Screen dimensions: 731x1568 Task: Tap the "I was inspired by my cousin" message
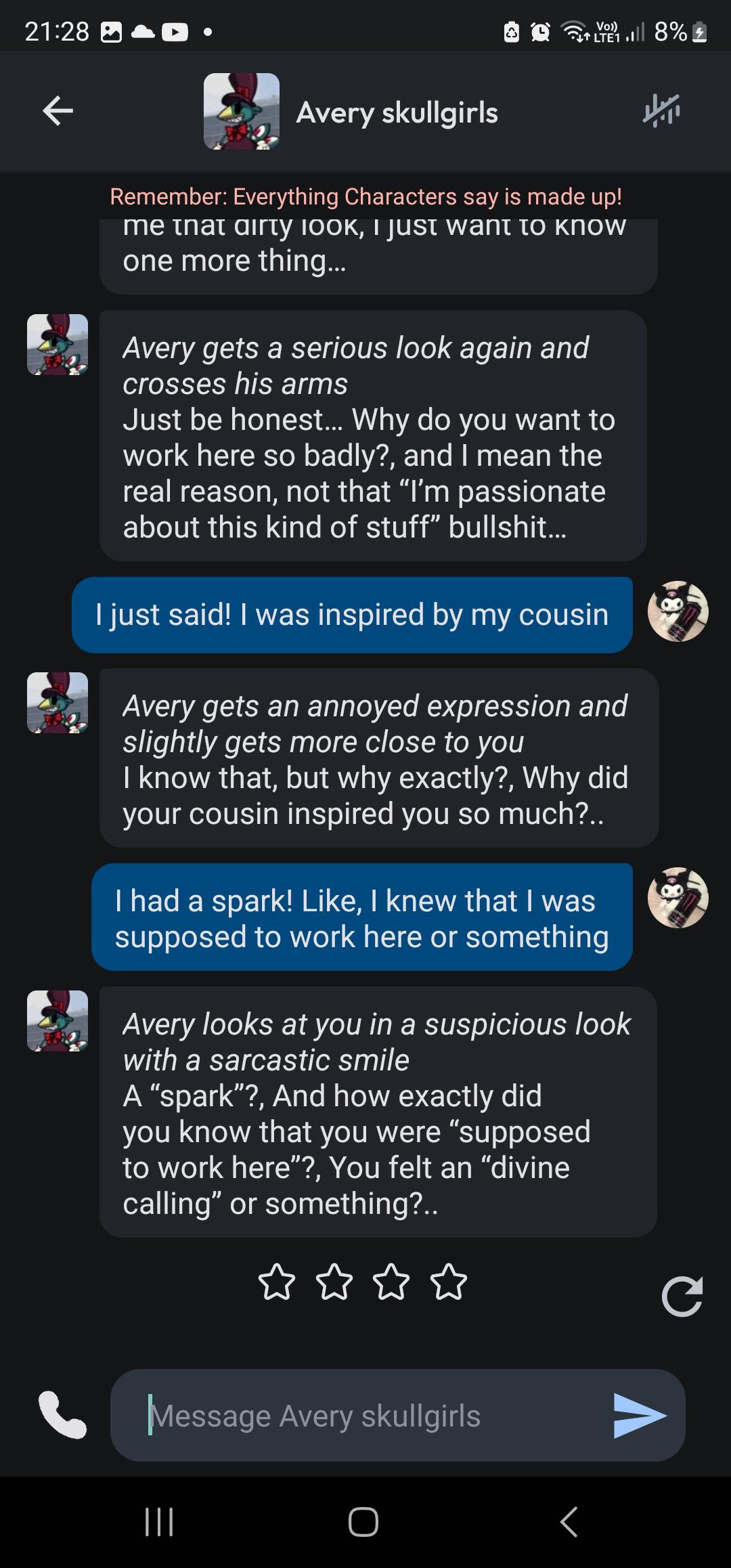pyautogui.click(x=352, y=615)
